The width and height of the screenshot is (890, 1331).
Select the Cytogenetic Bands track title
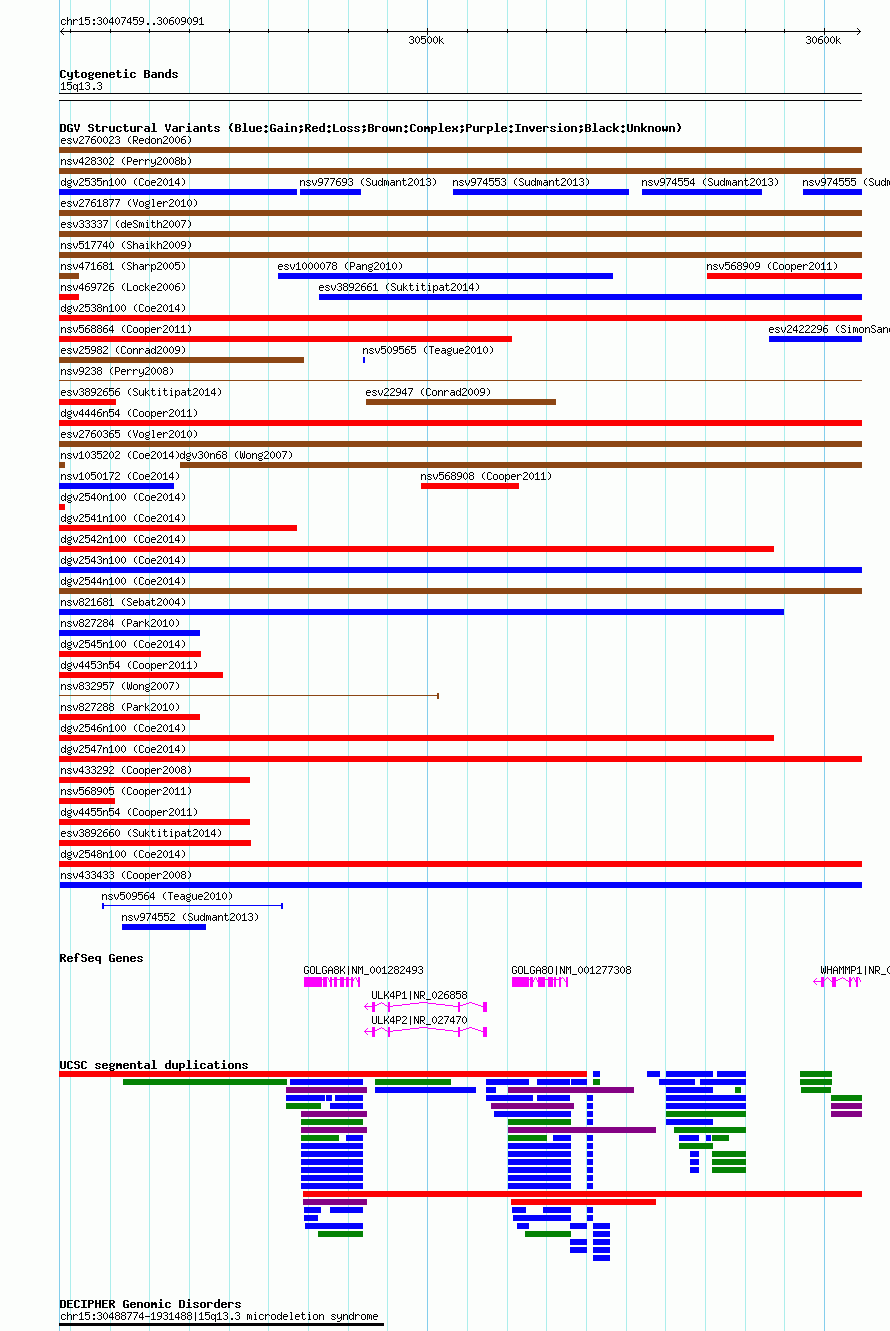tap(119, 74)
